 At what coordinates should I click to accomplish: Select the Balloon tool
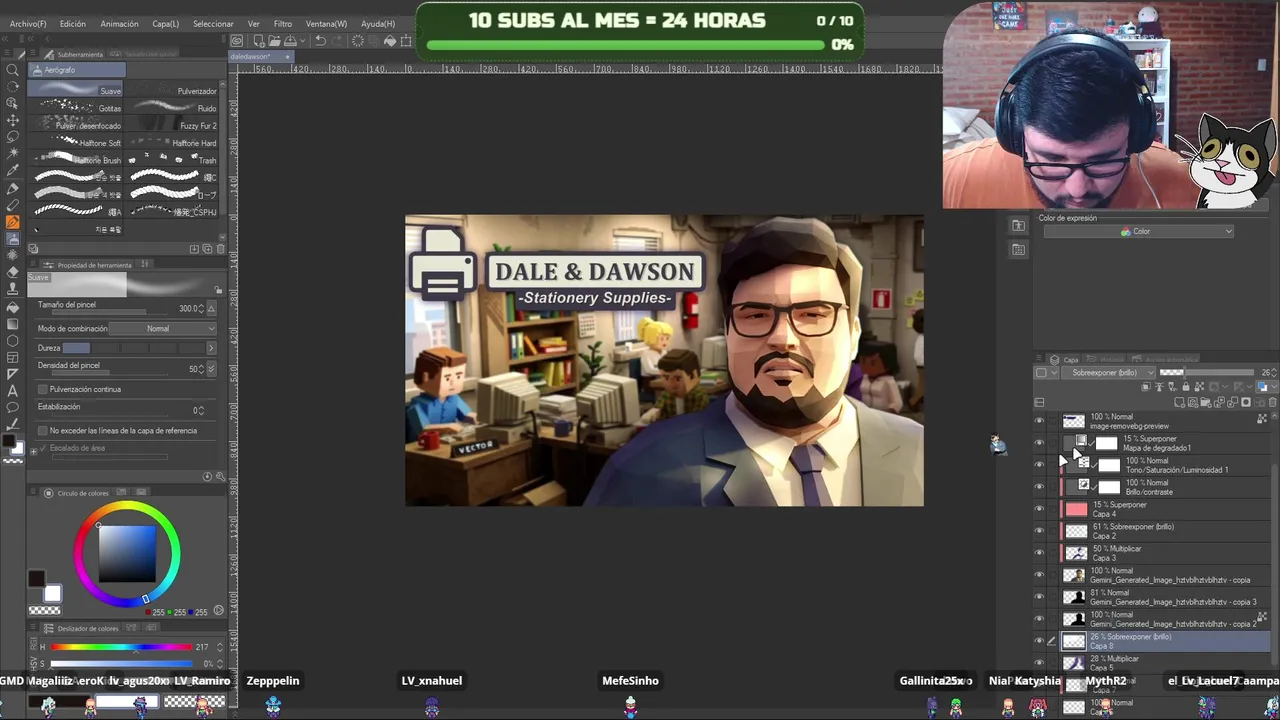pyautogui.click(x=13, y=408)
